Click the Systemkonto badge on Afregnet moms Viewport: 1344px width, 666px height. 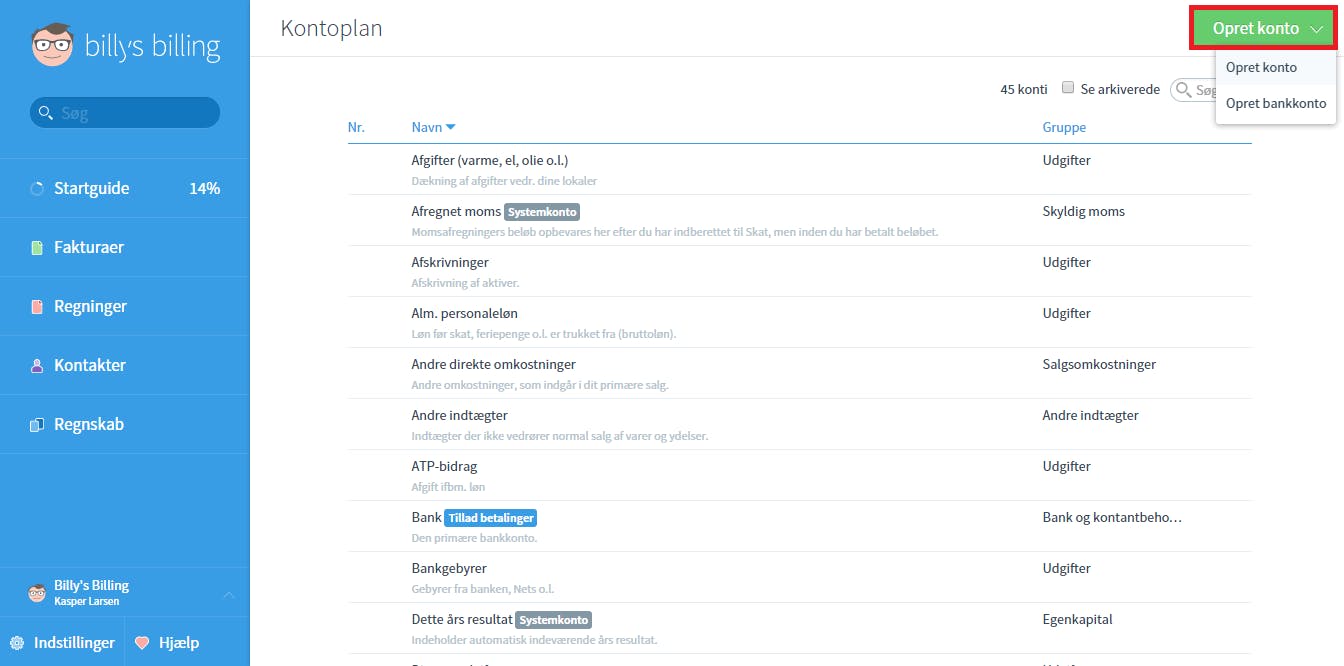point(542,212)
